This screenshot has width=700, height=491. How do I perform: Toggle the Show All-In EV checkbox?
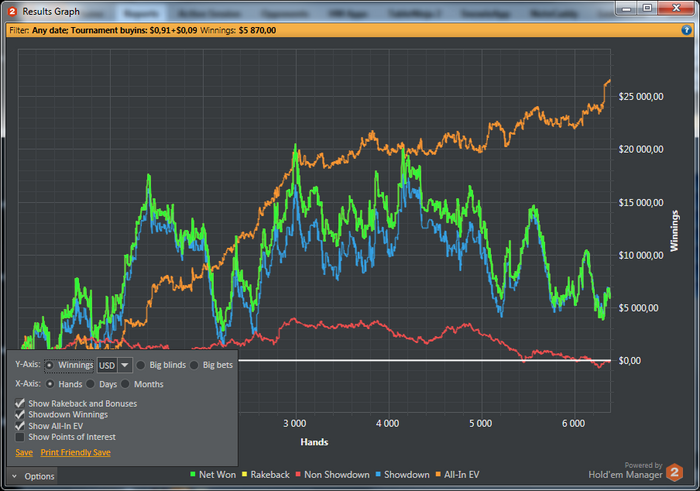(x=21, y=426)
